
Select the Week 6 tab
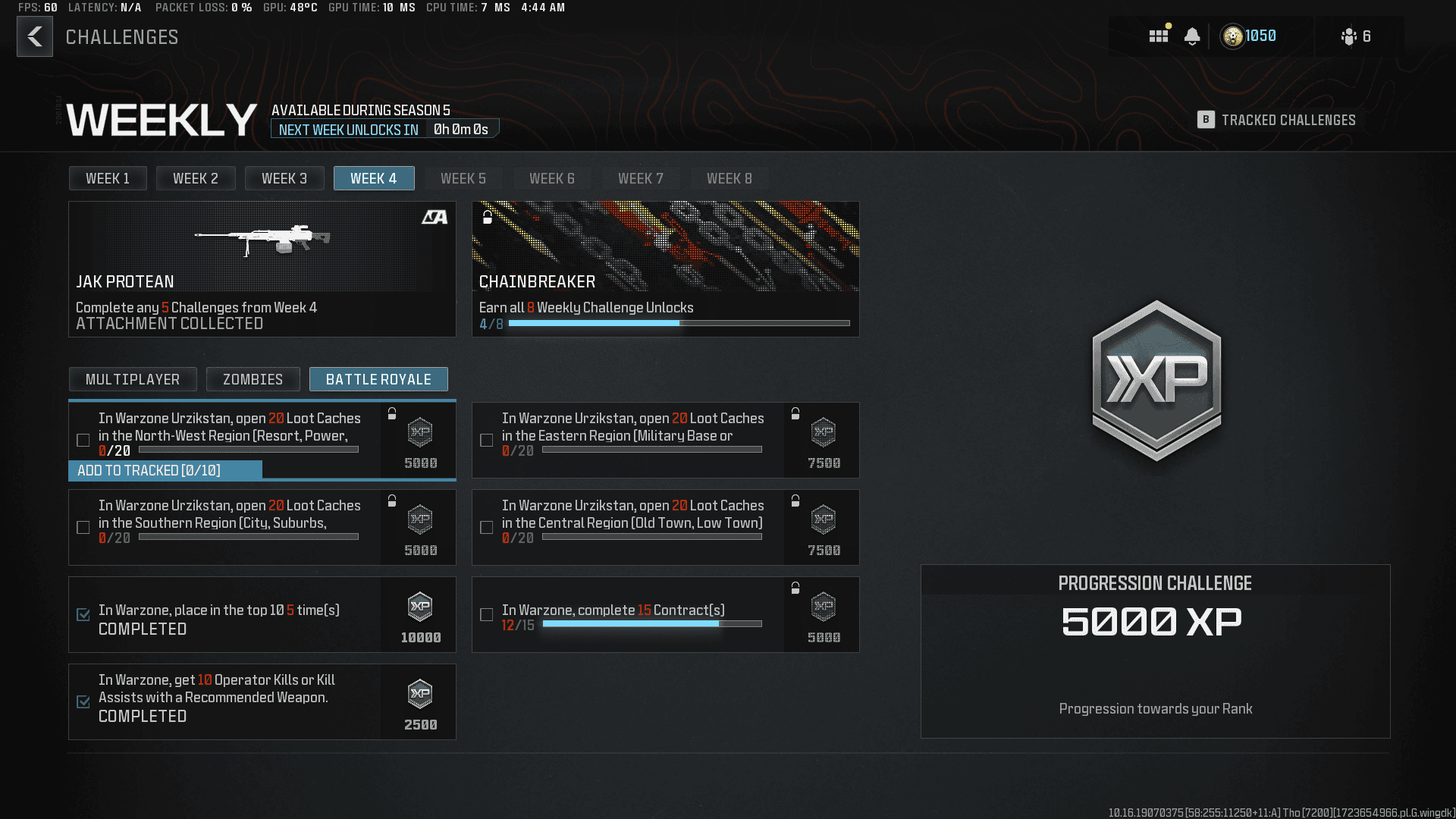[552, 178]
